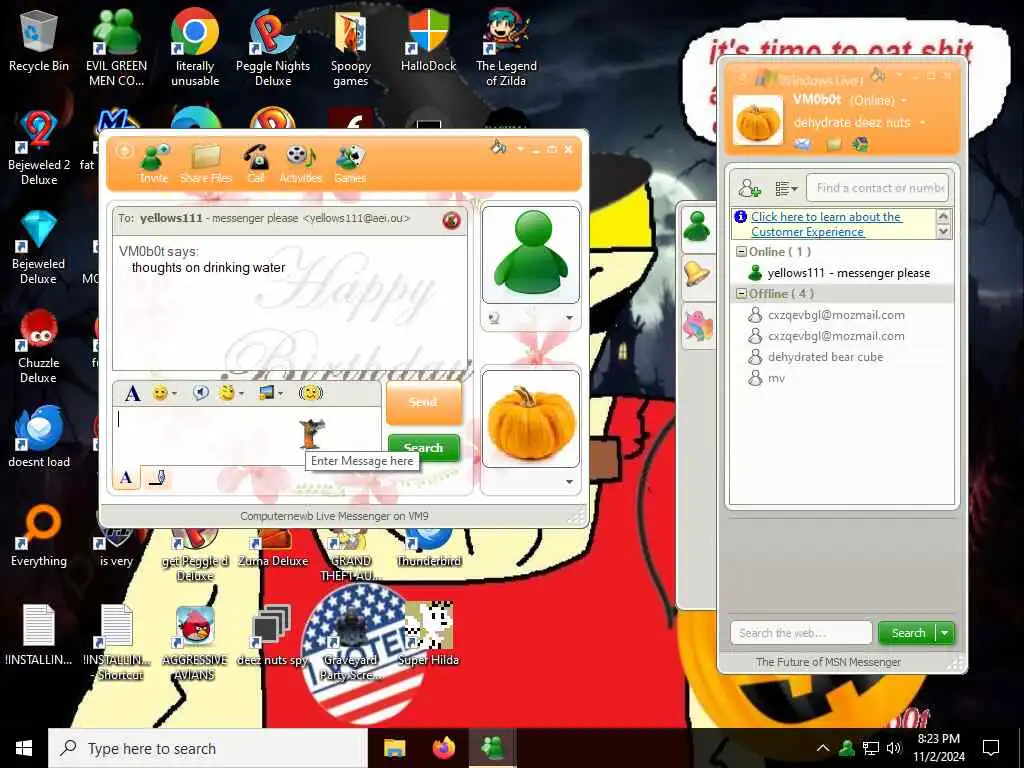Switch to text typing mode tab
Viewport: 1024px width, 768px height.
coord(127,477)
